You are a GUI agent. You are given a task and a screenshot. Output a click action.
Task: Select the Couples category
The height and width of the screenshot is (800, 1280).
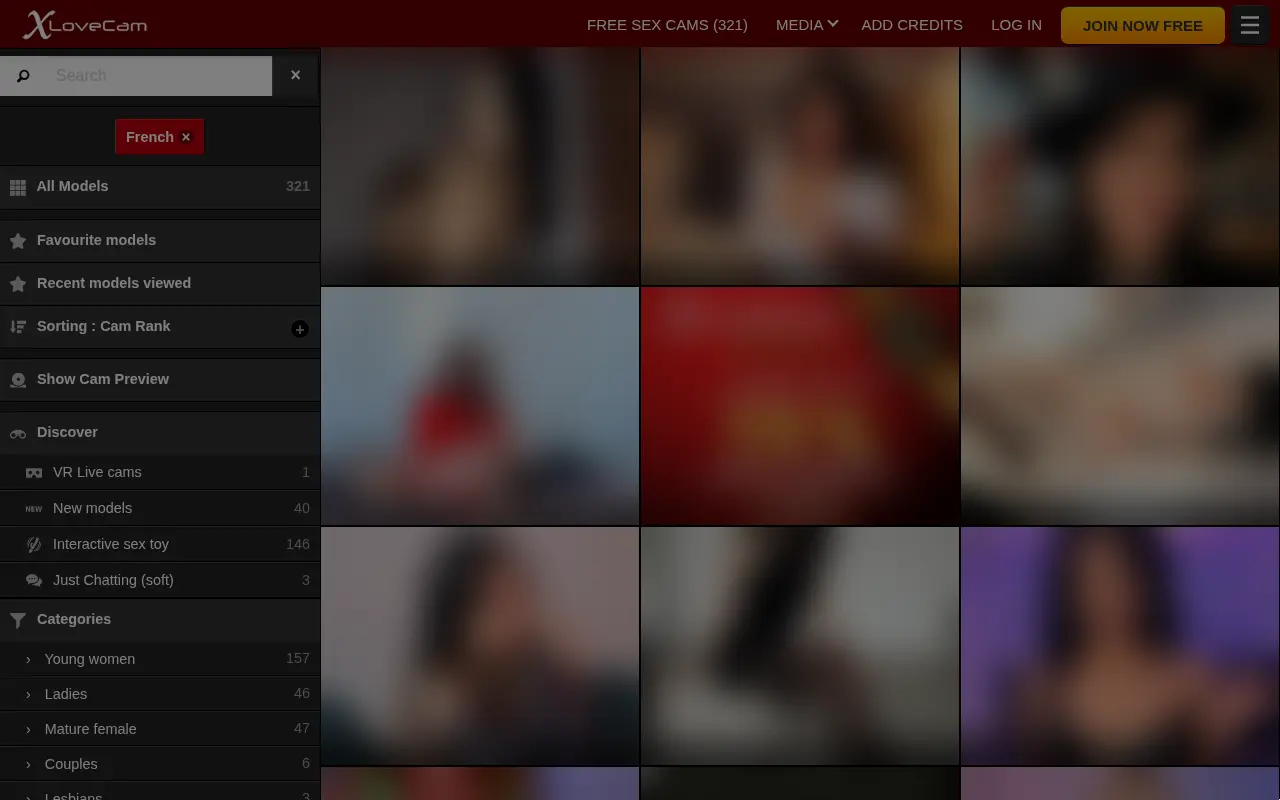pyautogui.click(x=160, y=764)
